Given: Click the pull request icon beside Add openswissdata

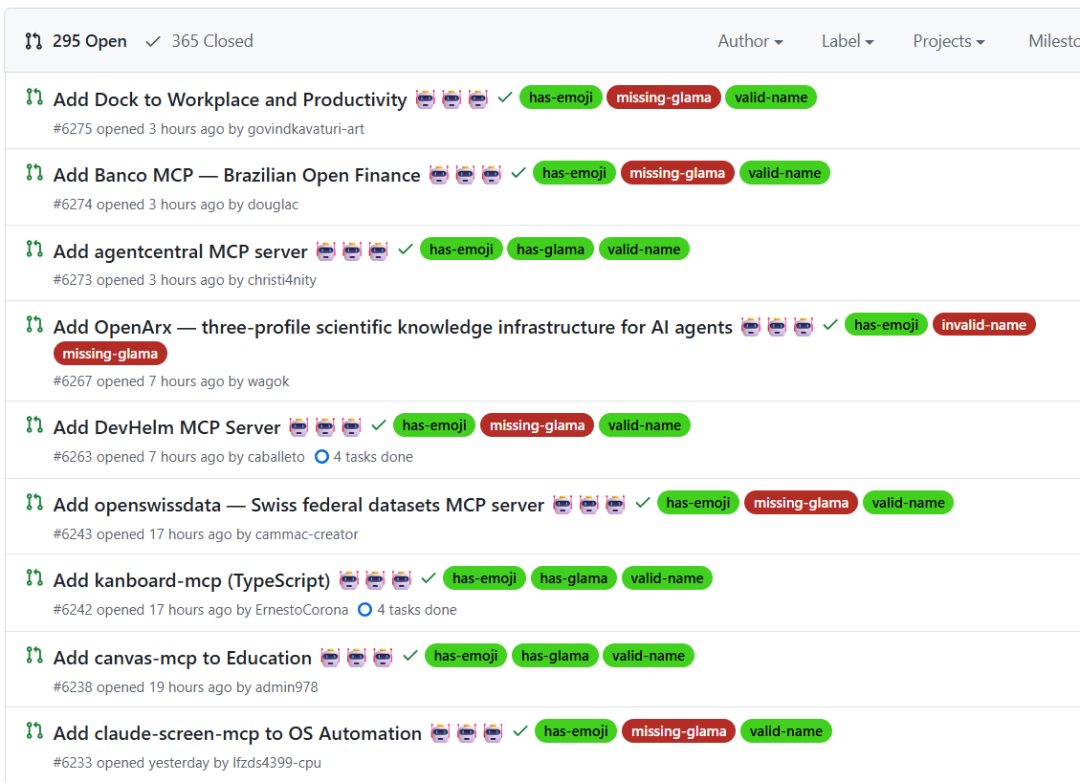Looking at the screenshot, I should click(x=34, y=502).
